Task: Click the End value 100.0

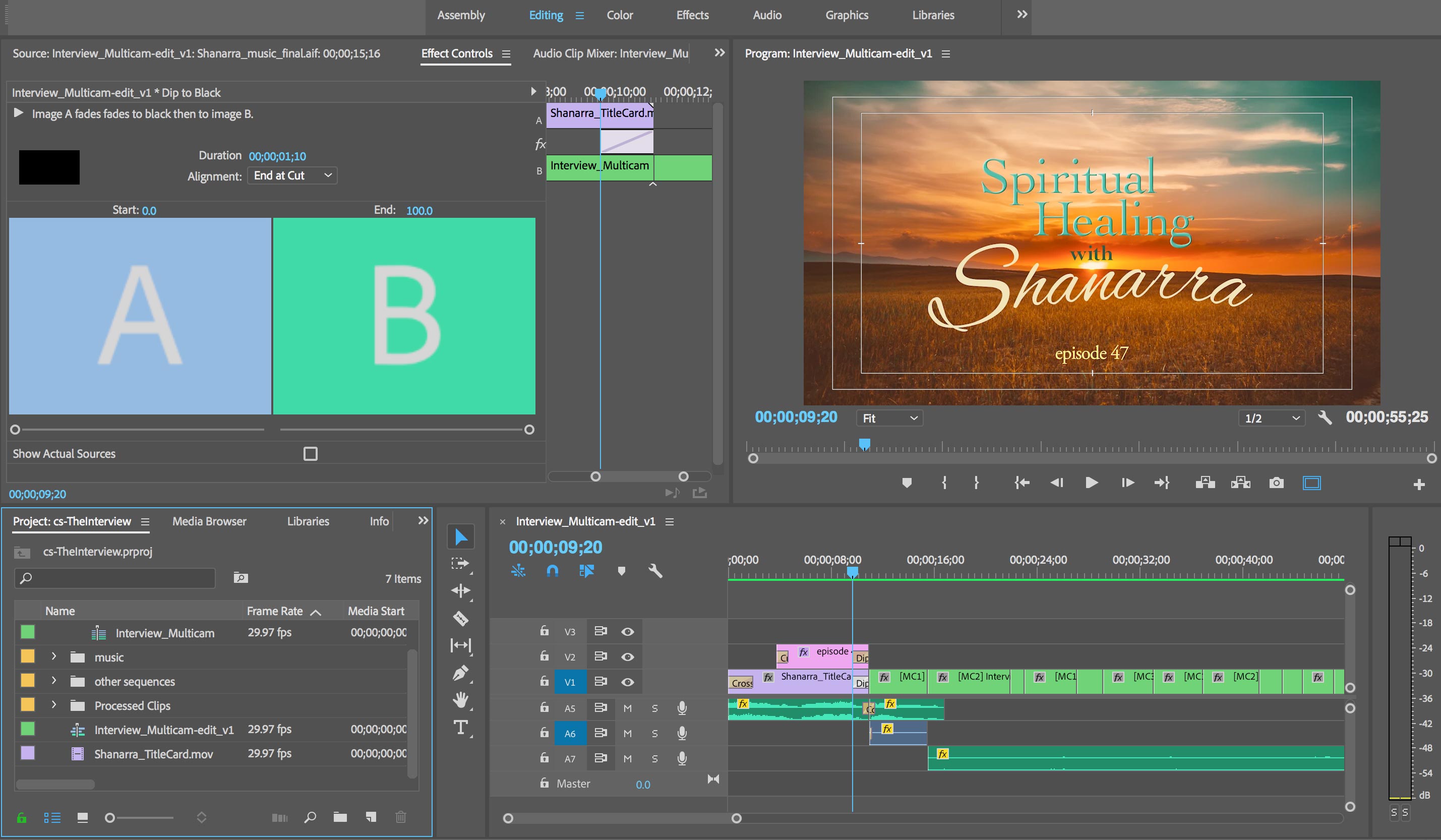Action: point(419,210)
